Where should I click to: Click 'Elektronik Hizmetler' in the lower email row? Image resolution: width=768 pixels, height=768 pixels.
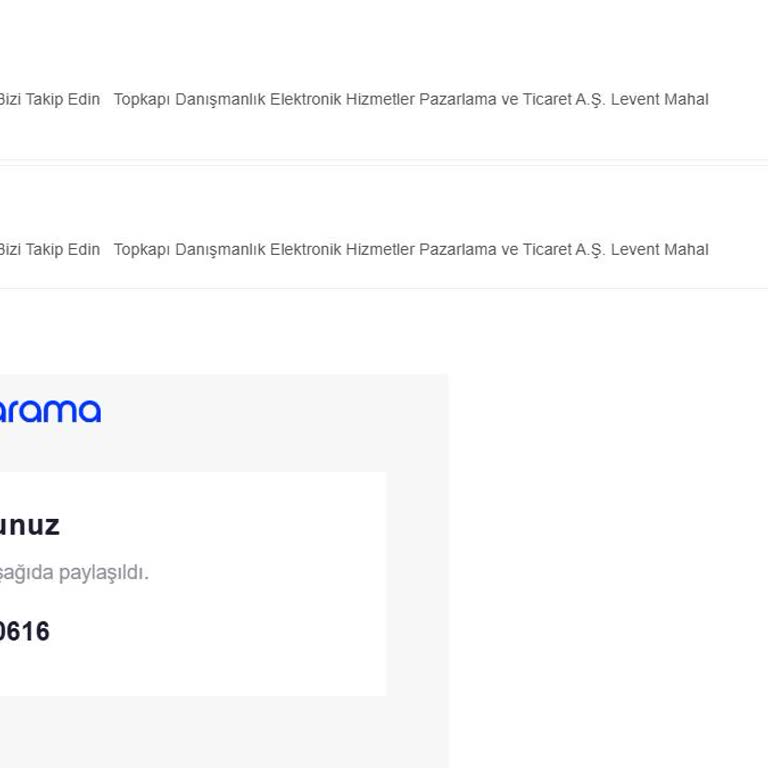pyautogui.click(x=342, y=249)
